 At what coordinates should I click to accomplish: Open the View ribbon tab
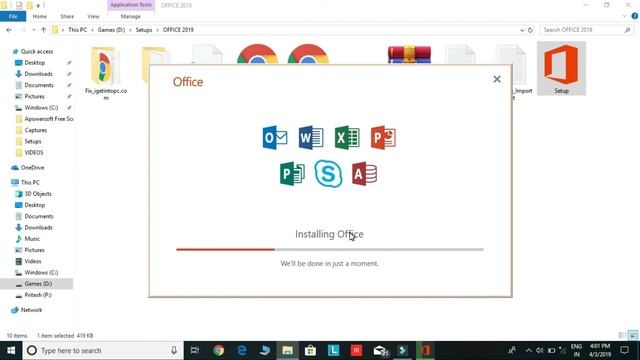(x=93, y=16)
